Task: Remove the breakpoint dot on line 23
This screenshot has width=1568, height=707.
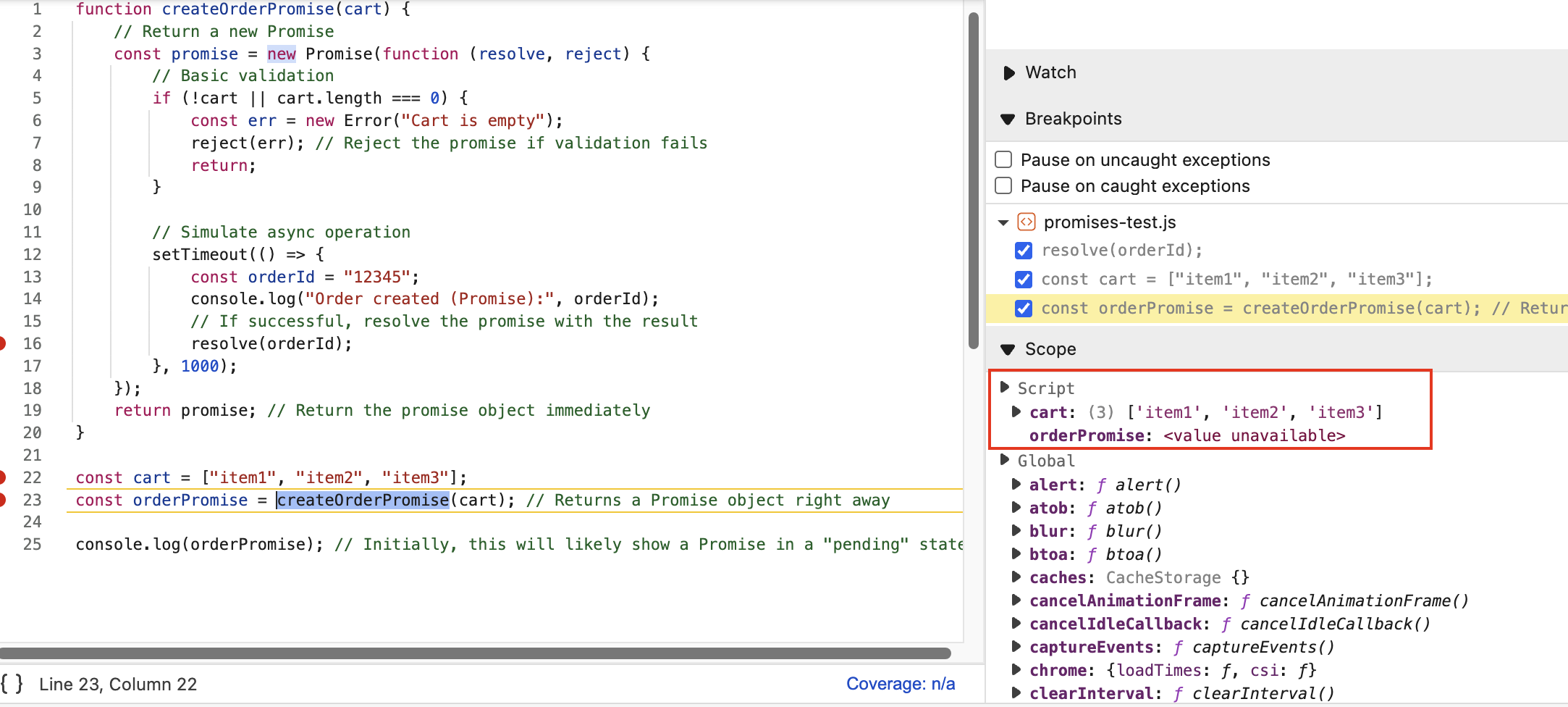Action: coord(2,500)
